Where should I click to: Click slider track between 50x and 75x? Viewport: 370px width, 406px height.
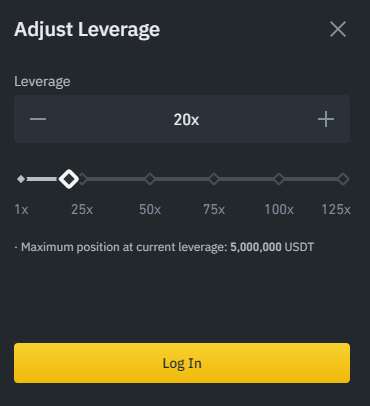click(x=182, y=179)
